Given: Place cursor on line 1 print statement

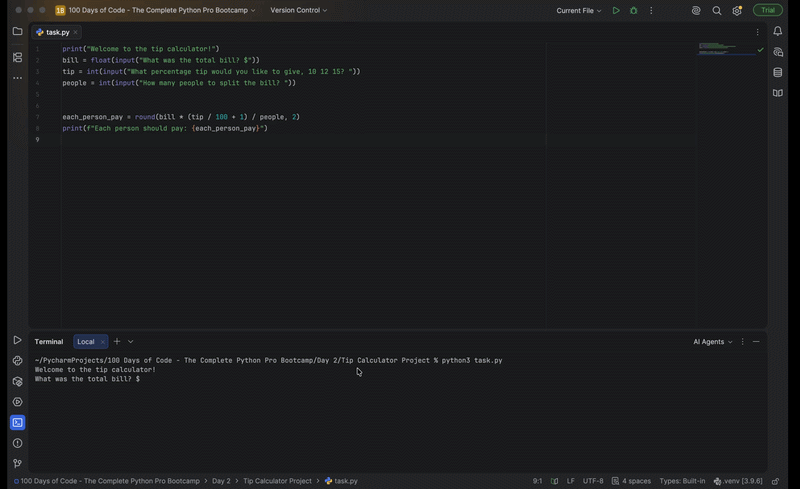Looking at the screenshot, I should click(x=141, y=49).
